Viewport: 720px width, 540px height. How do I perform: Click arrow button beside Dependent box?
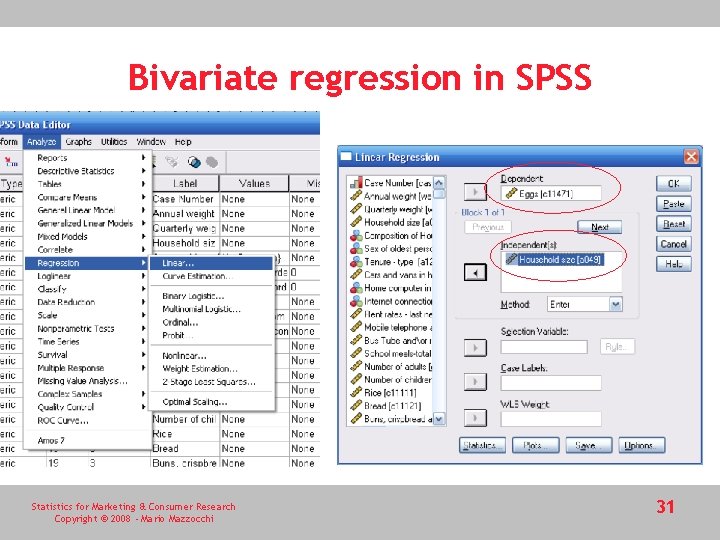click(x=475, y=192)
